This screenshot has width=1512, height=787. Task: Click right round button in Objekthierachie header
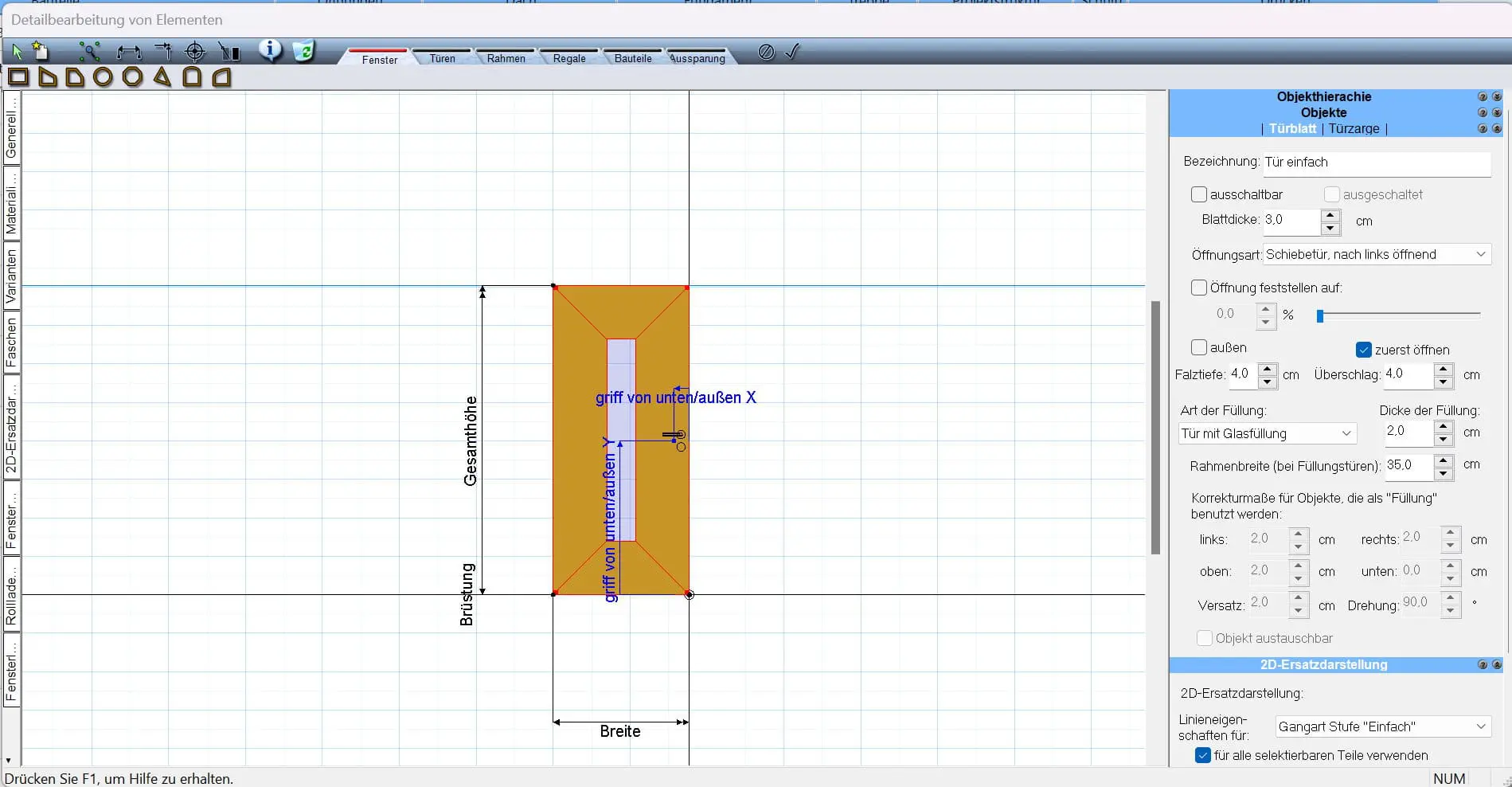(1497, 96)
